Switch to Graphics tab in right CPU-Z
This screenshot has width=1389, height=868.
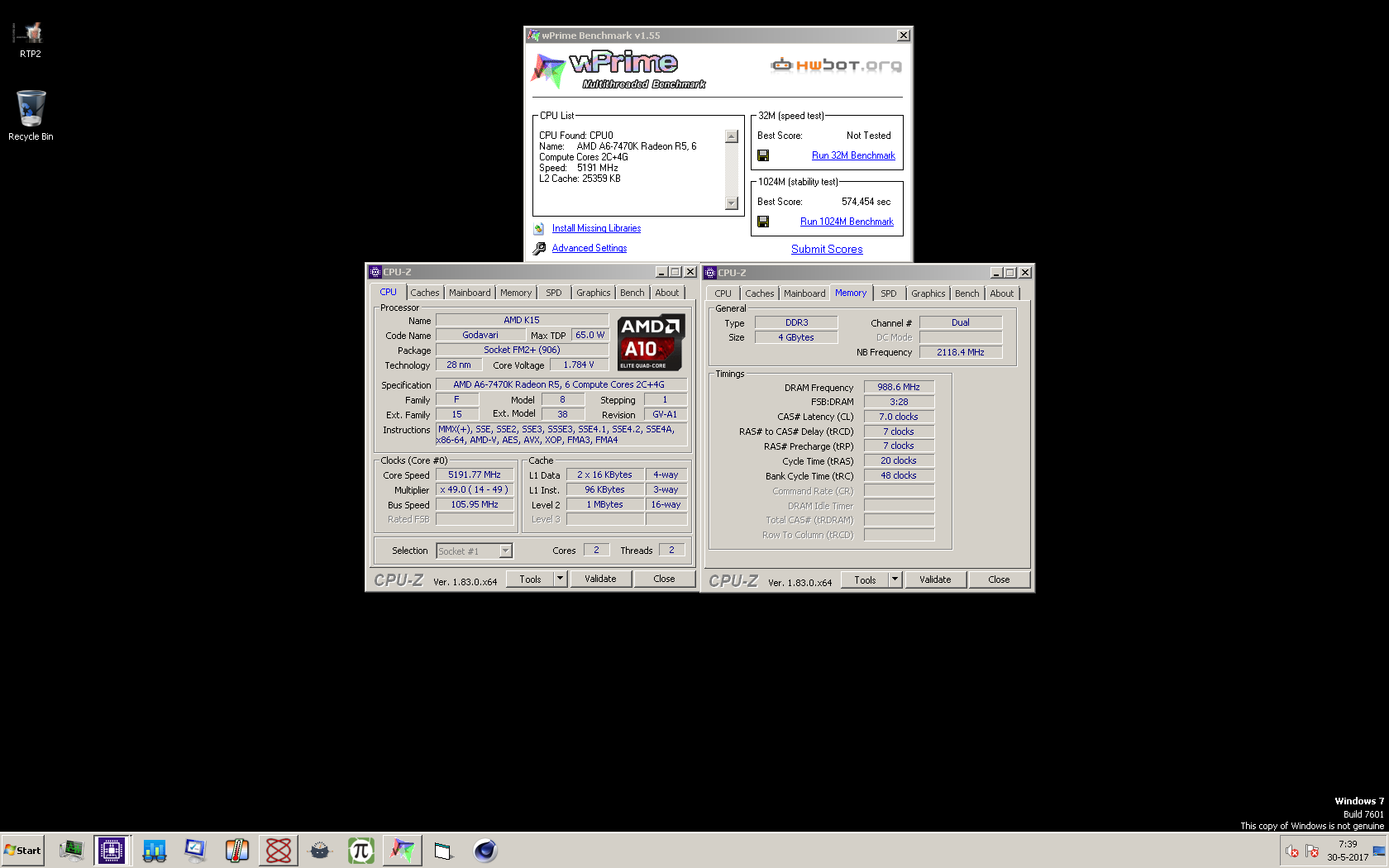click(928, 293)
